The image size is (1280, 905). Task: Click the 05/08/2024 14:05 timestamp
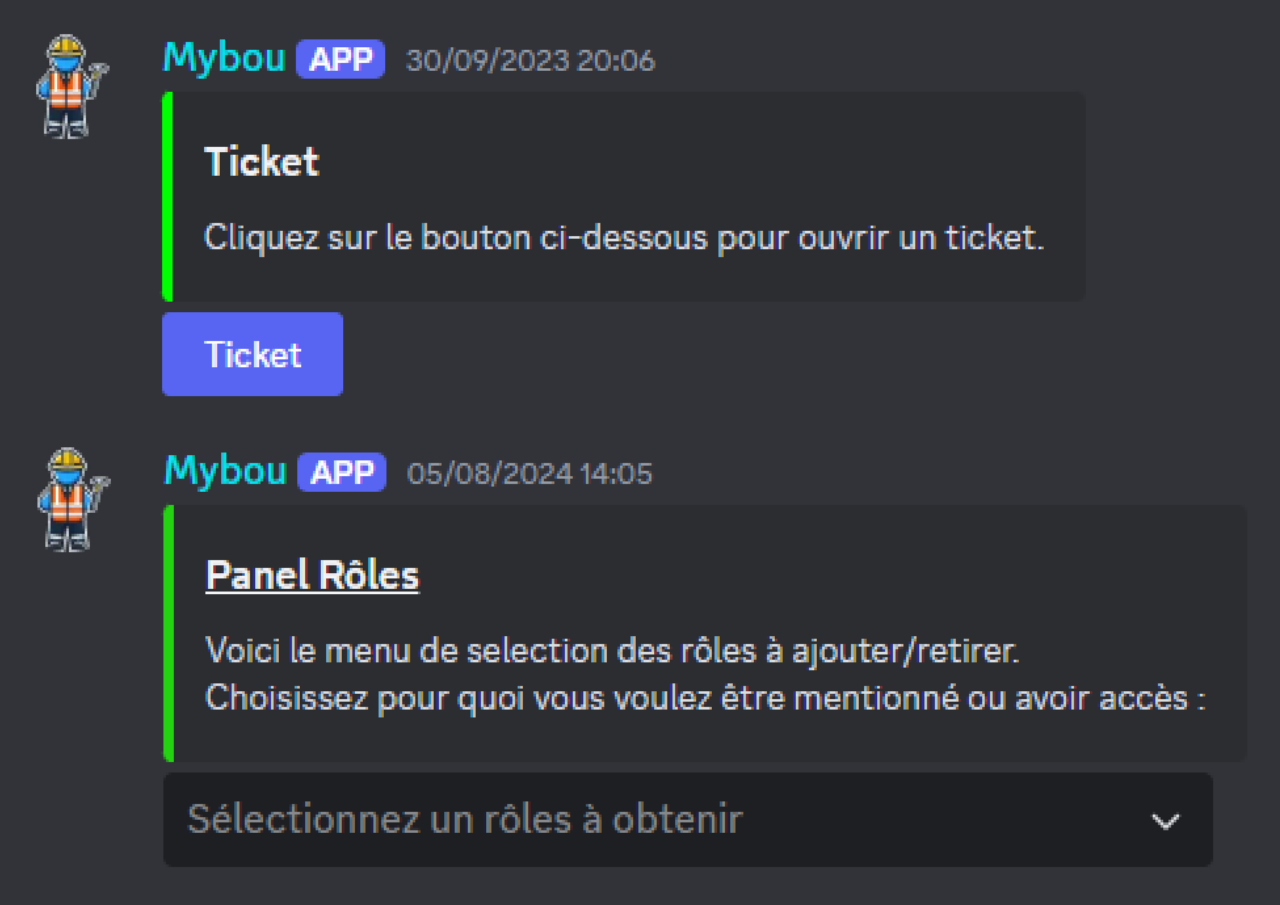coord(529,473)
